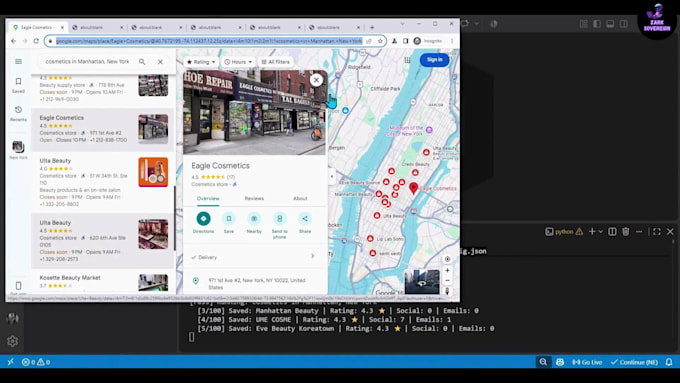Open status bar notifications bell

coord(669,362)
